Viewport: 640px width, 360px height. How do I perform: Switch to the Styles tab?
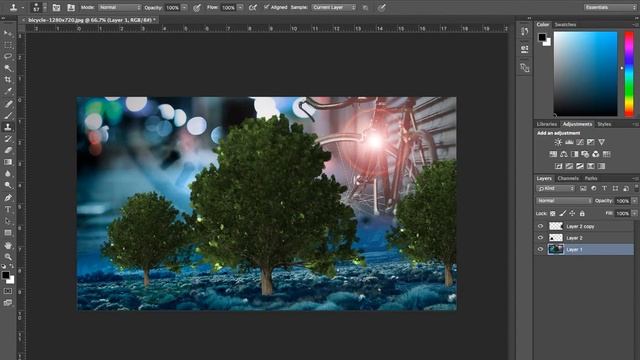point(604,124)
